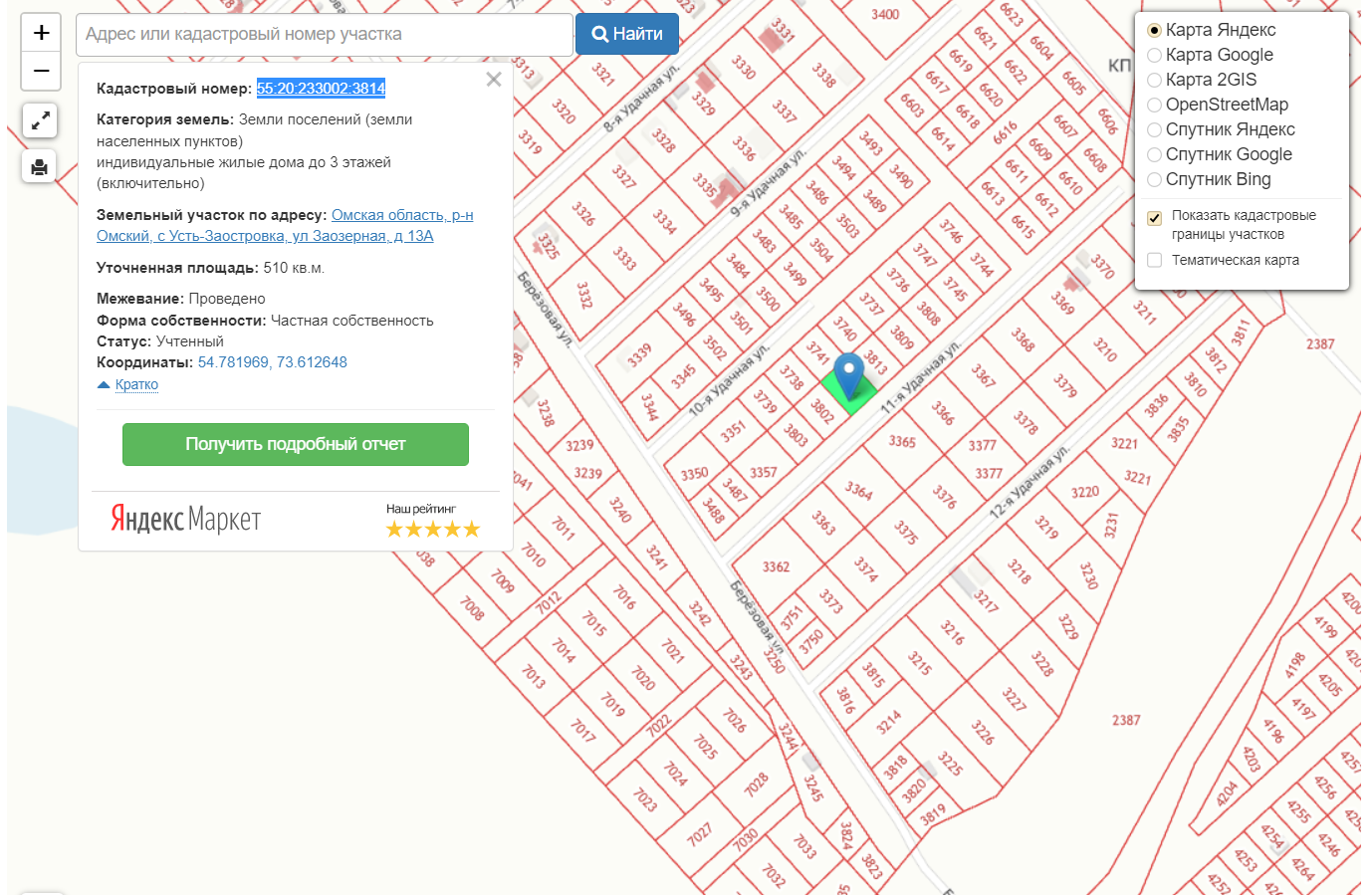Click parcel 3339 on the map
Viewport: 1372px width, 895px height.
coord(639,353)
